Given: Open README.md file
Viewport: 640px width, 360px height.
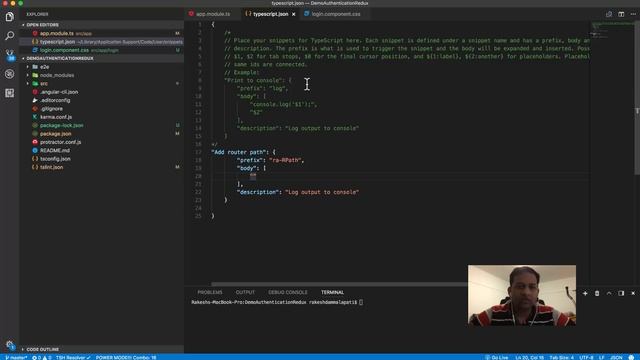Looking at the screenshot, I should pyautogui.click(x=102, y=150).
